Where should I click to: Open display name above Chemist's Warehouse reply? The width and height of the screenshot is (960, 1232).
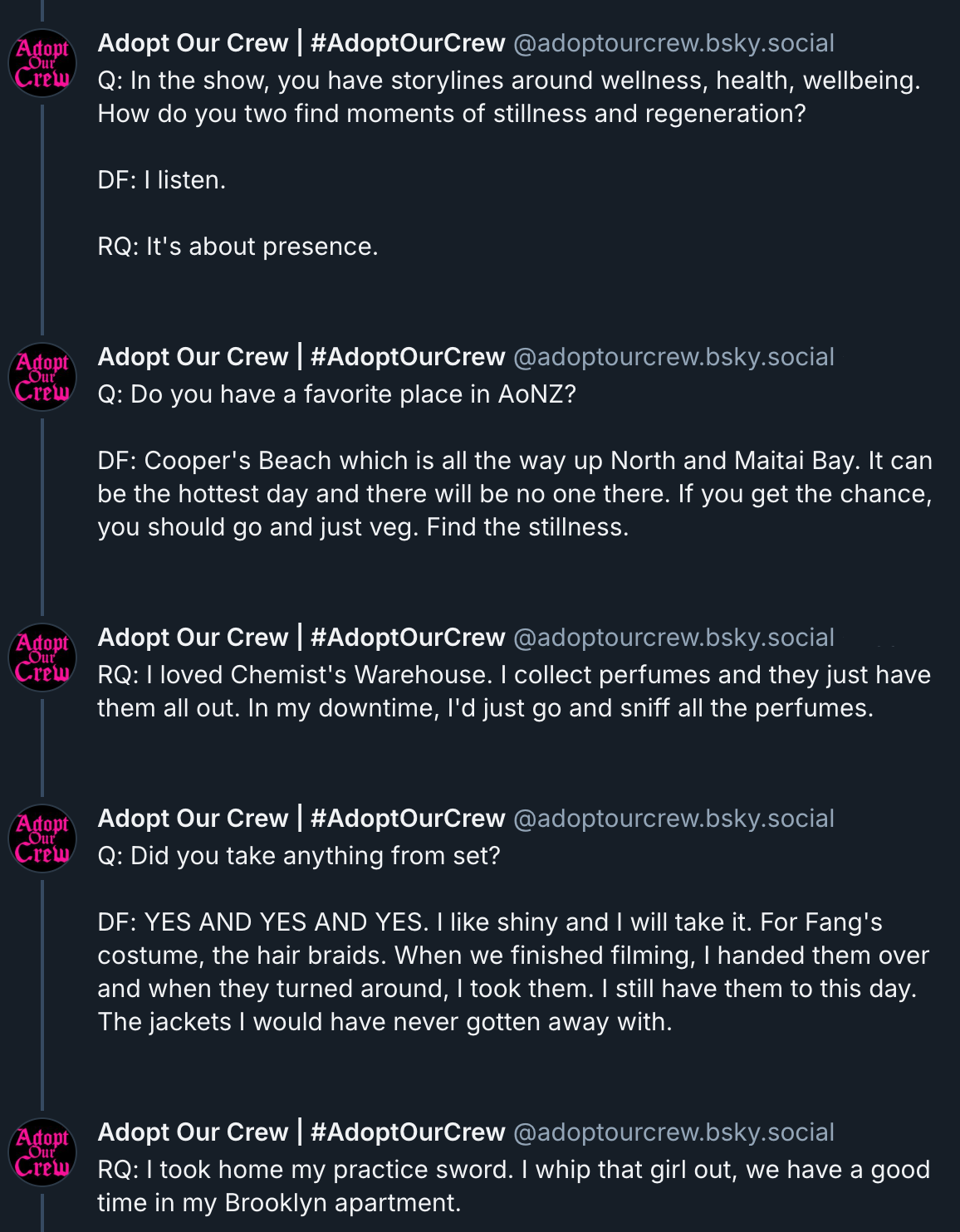coord(301,638)
